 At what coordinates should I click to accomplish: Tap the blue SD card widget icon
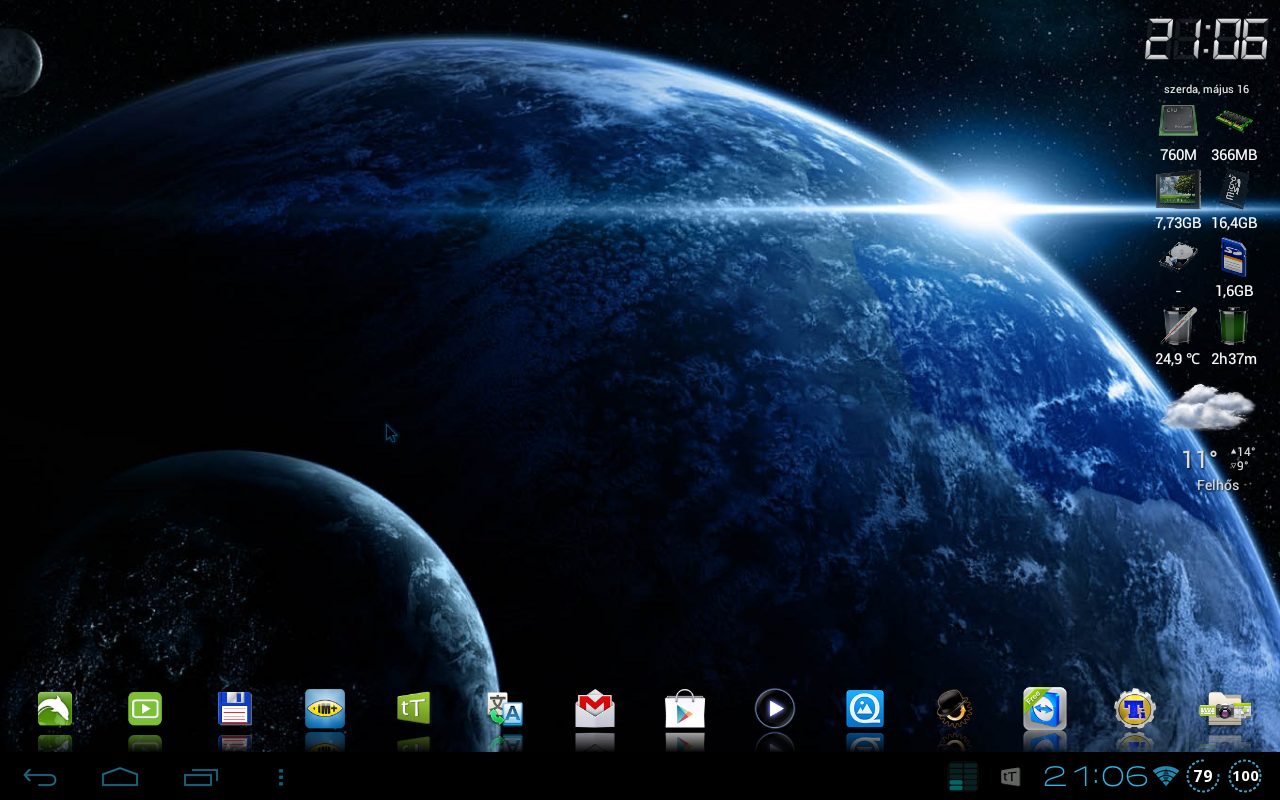[1234, 256]
